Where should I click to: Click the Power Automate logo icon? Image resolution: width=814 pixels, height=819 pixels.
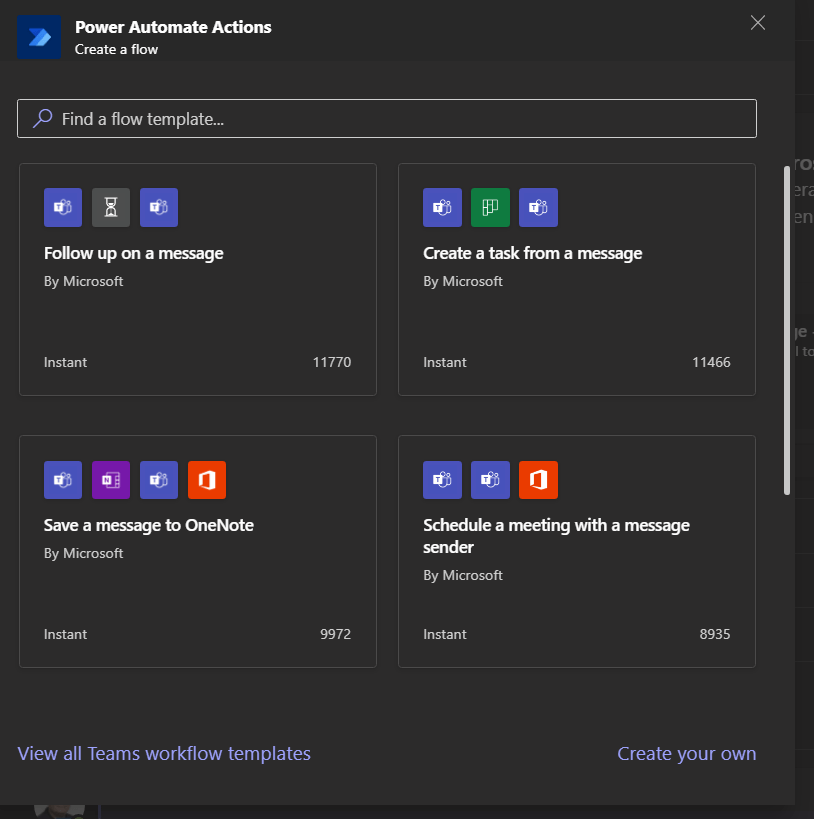[39, 37]
